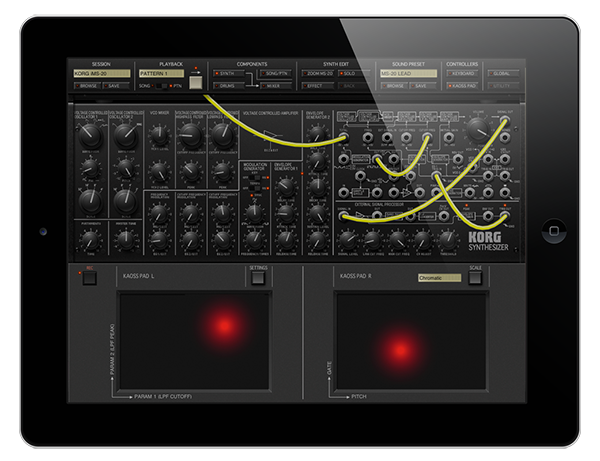This screenshot has height=461, width=600.
Task: Open the EFFECT editor
Action: [x=318, y=86]
